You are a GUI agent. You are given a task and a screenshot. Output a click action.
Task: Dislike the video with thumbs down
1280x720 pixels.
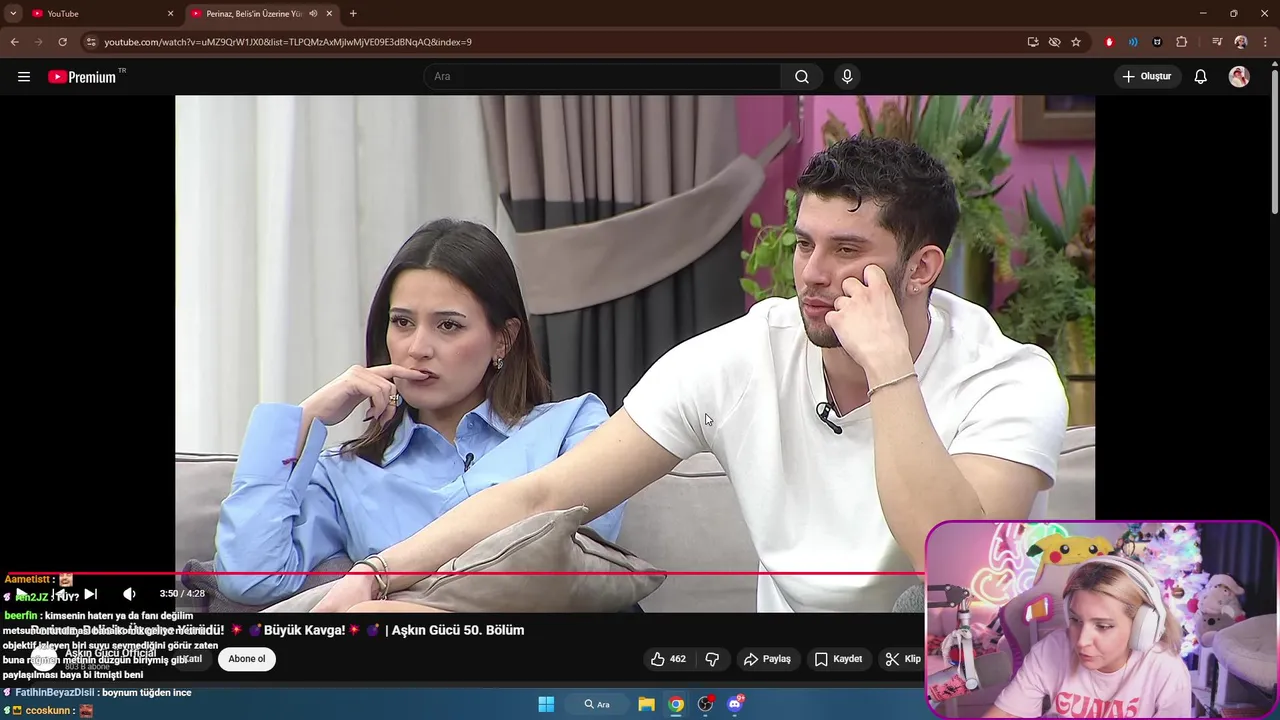pos(712,659)
